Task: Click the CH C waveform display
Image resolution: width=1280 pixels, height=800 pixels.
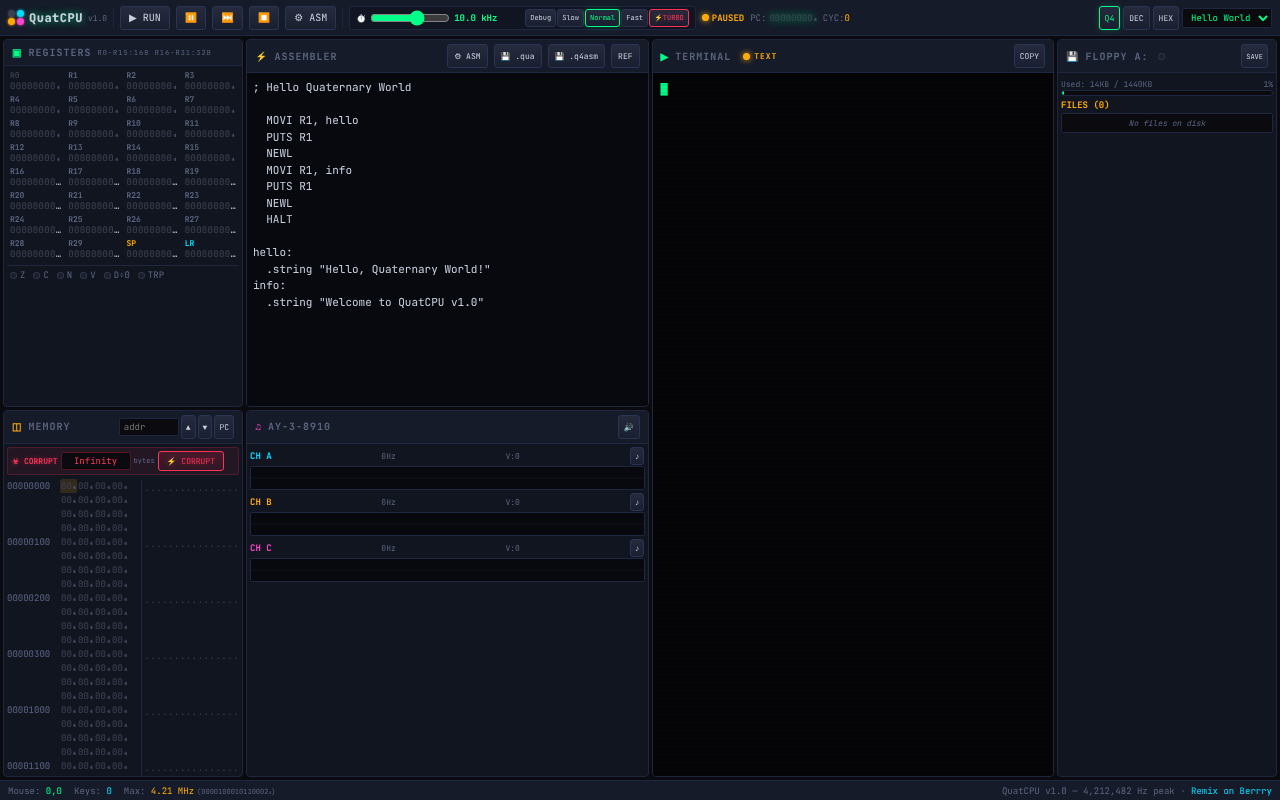Action: [x=447, y=570]
